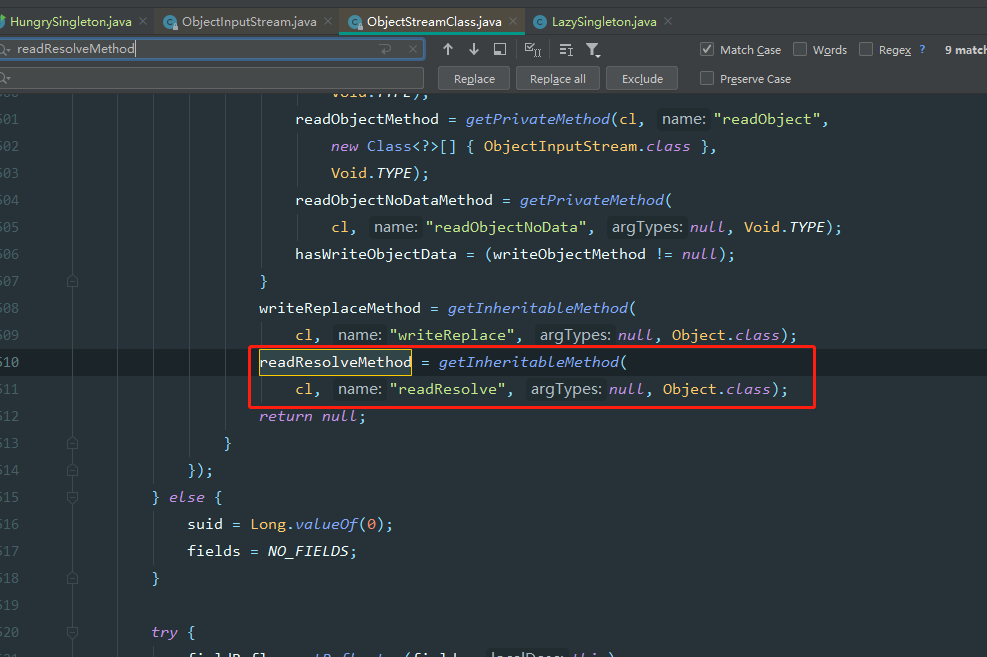Click NO_FIELDS constant
Screen dimensions: 987x657
point(308,551)
